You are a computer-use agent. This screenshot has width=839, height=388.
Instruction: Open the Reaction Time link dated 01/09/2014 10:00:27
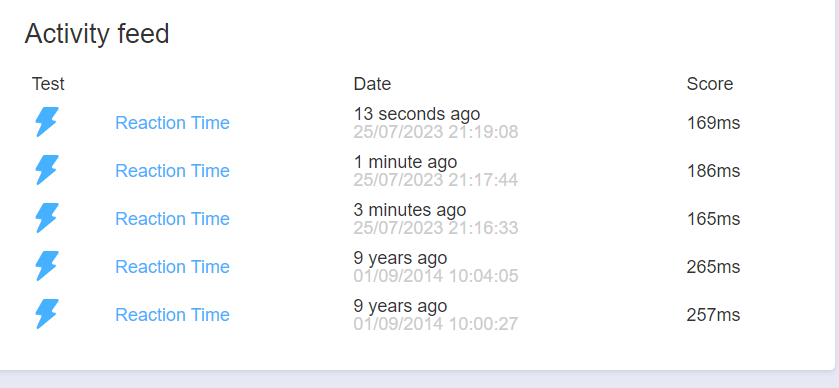pyautogui.click(x=172, y=315)
